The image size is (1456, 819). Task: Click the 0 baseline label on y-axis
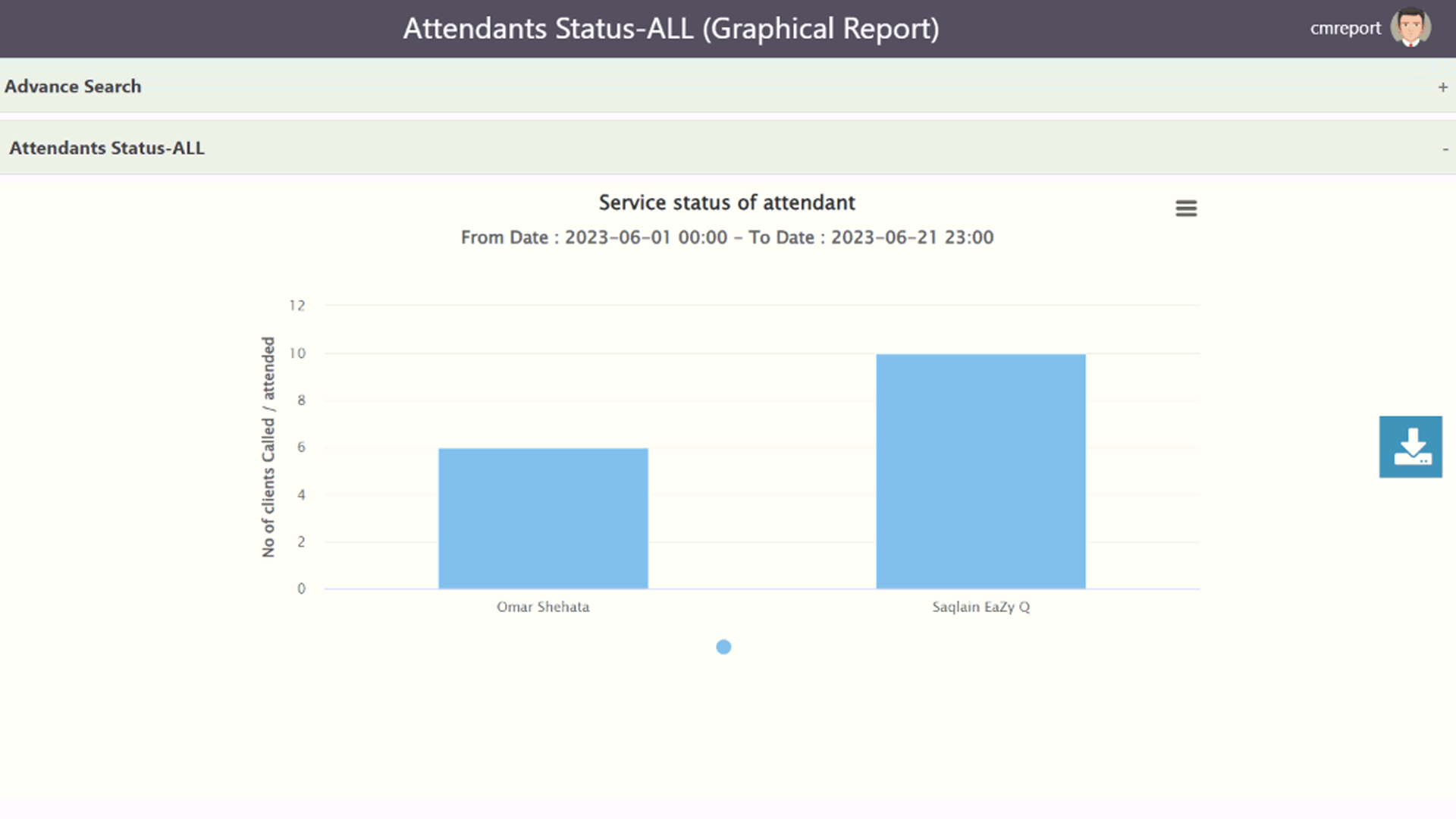click(301, 588)
